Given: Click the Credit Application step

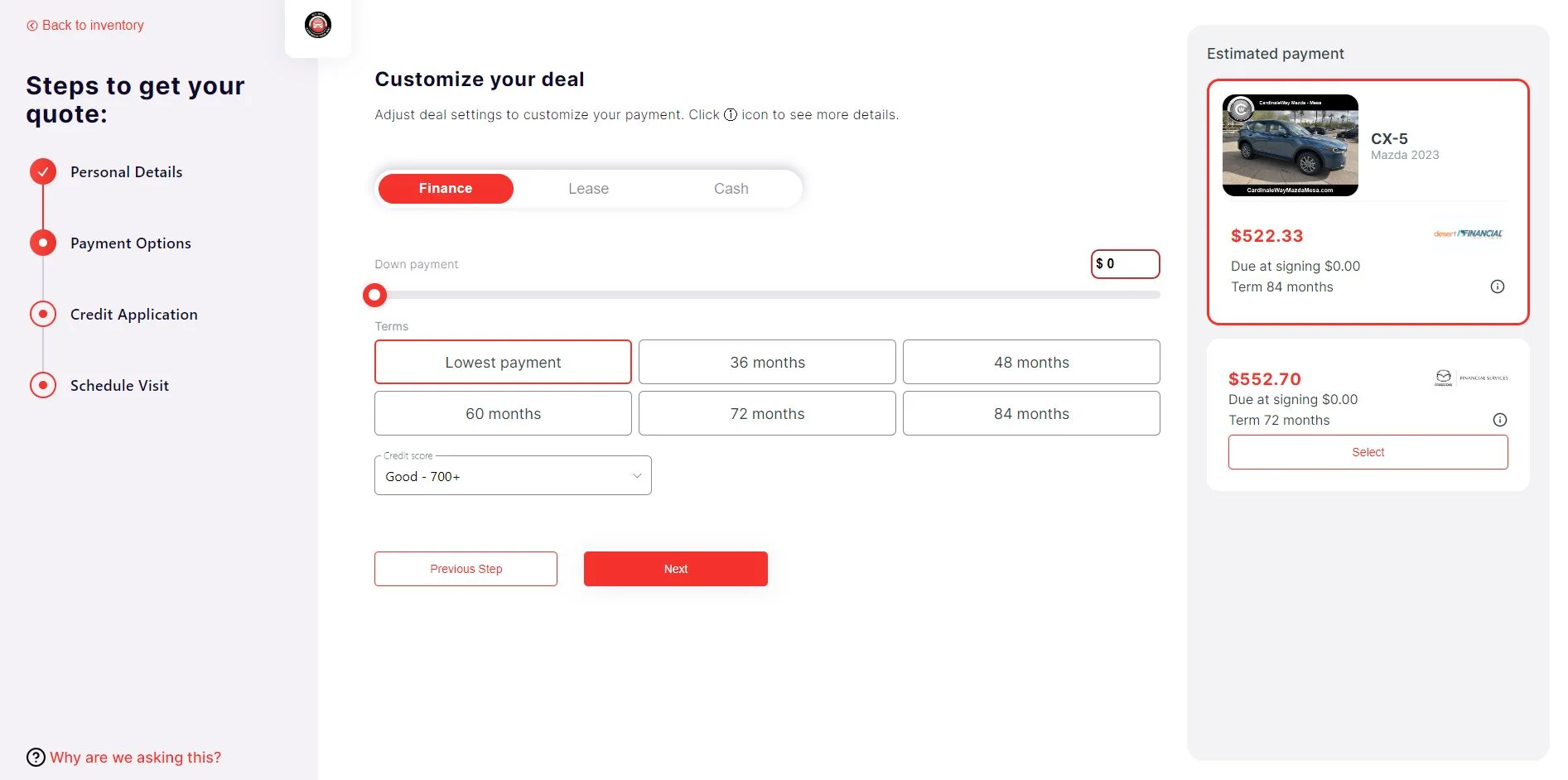Looking at the screenshot, I should (133, 315).
